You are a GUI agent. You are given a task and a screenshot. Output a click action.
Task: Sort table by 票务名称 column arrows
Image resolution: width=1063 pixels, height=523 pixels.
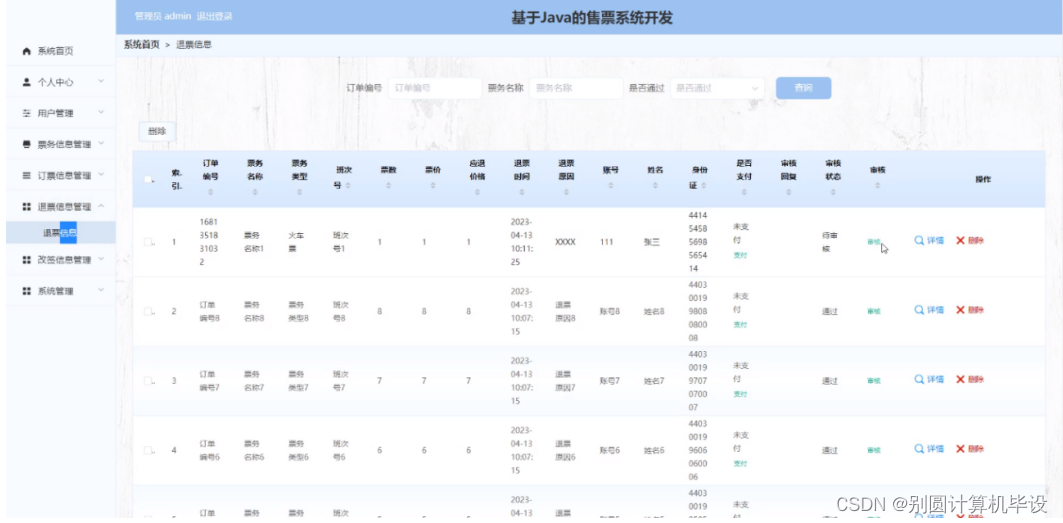click(255, 193)
